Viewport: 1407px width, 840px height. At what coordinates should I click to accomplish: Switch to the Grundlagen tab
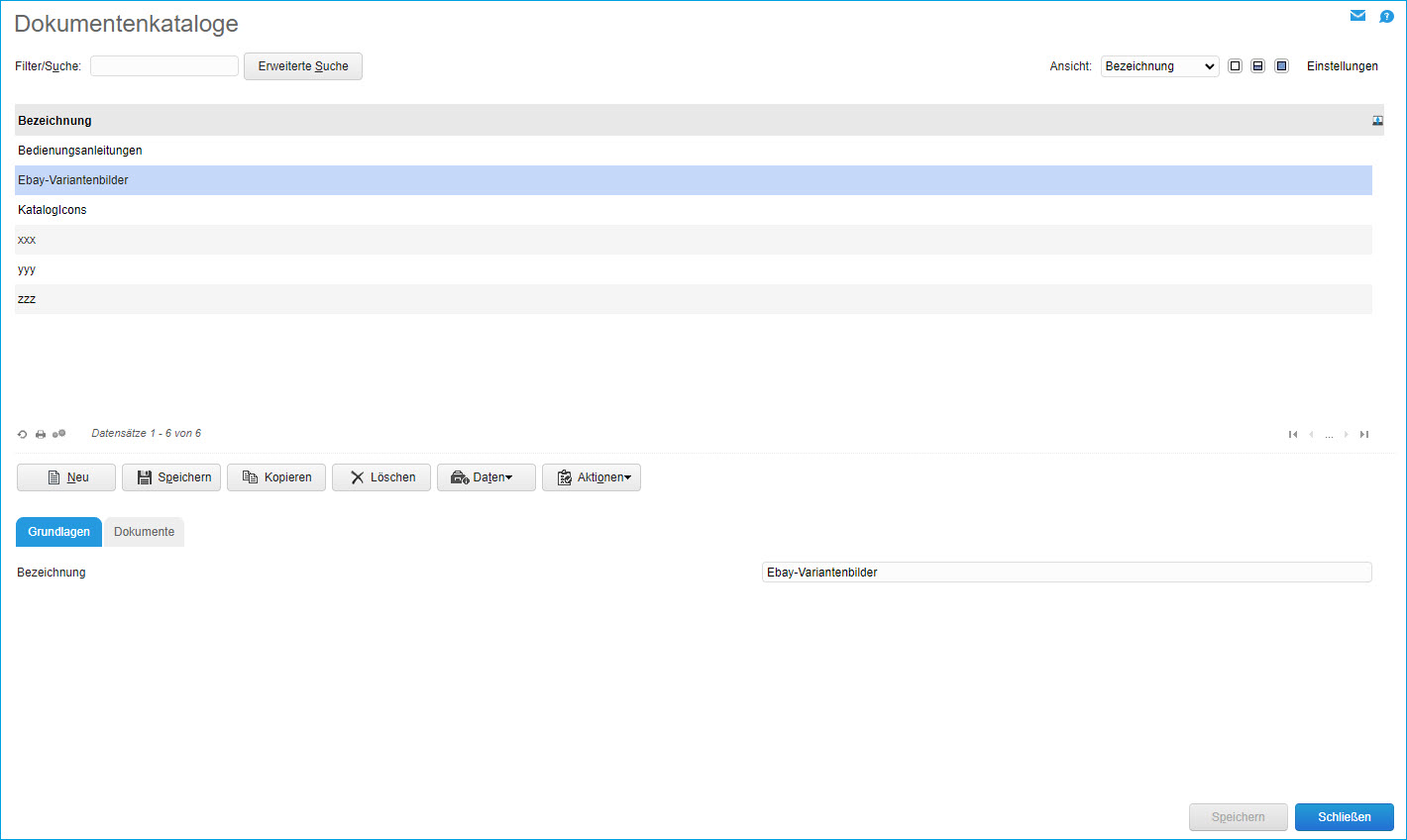click(x=58, y=532)
